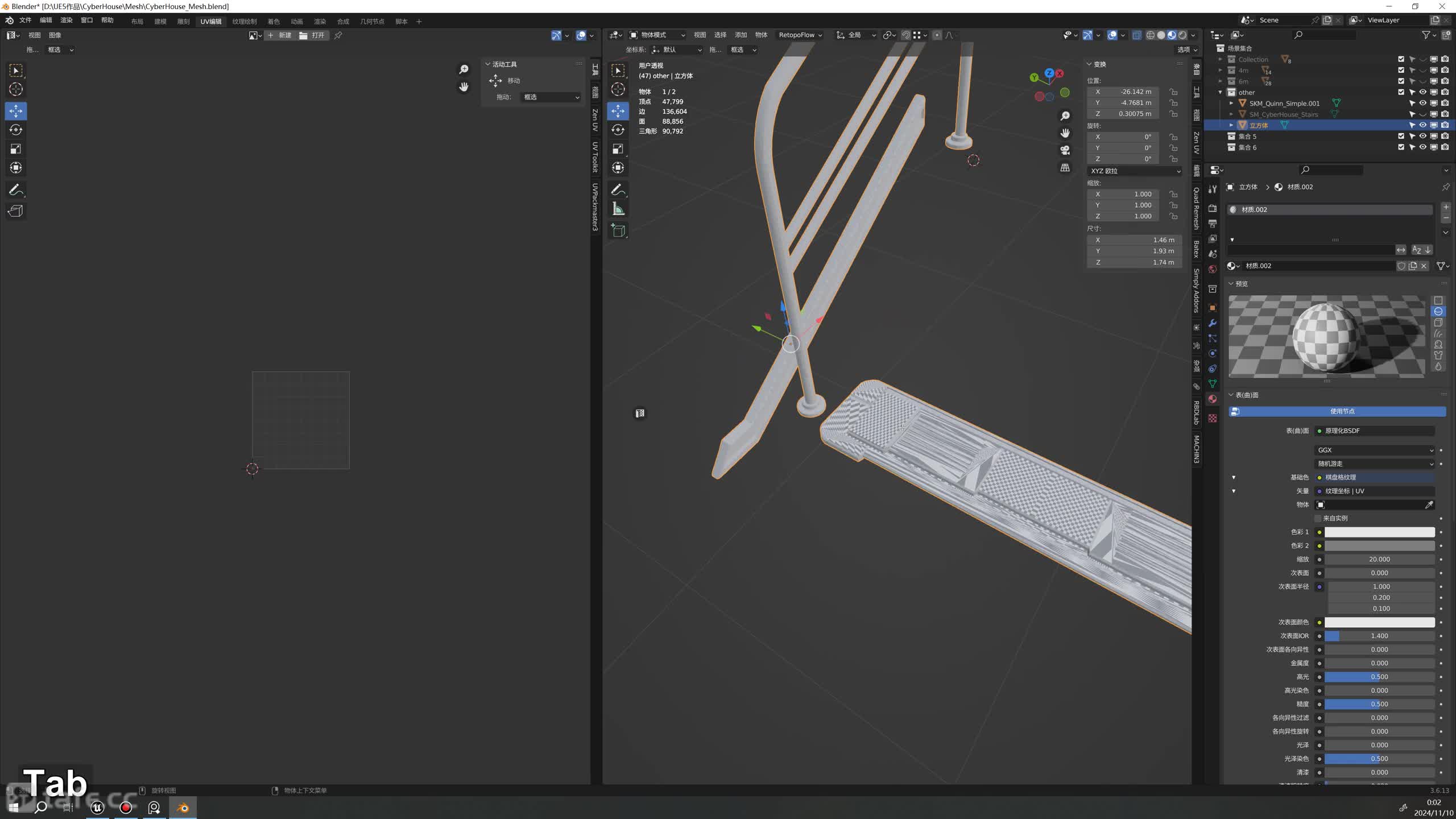Click the 3D viewport pan hand icon
Viewport: 1456px width, 819px height.
coord(1065,133)
